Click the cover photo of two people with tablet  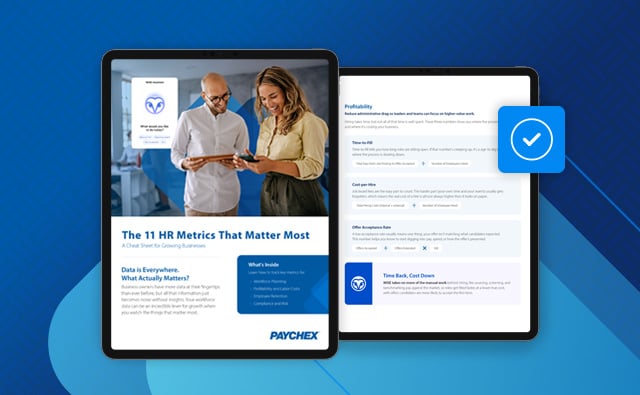[x=220, y=138]
